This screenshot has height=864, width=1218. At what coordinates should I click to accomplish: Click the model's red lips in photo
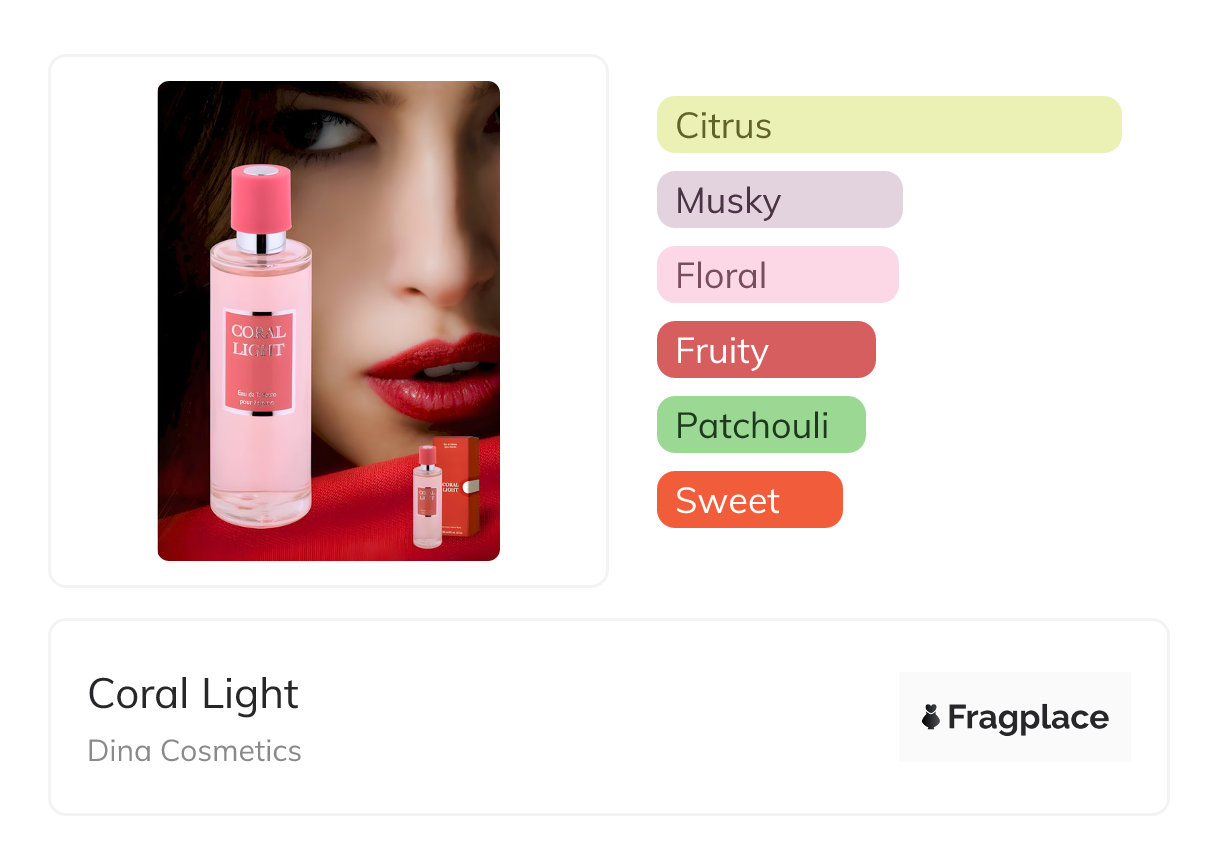(x=432, y=376)
